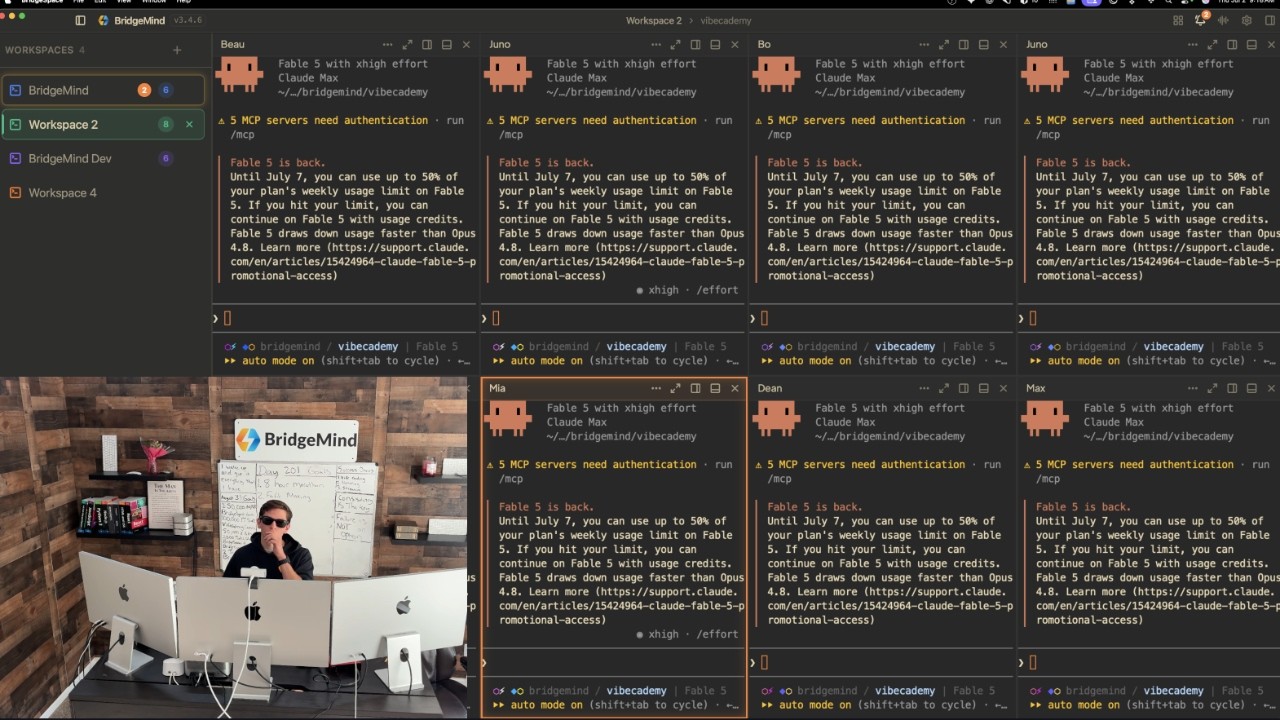This screenshot has height=720, width=1280.
Task: Click the vibecademy breadcrumb in title bar
Action: click(726, 20)
